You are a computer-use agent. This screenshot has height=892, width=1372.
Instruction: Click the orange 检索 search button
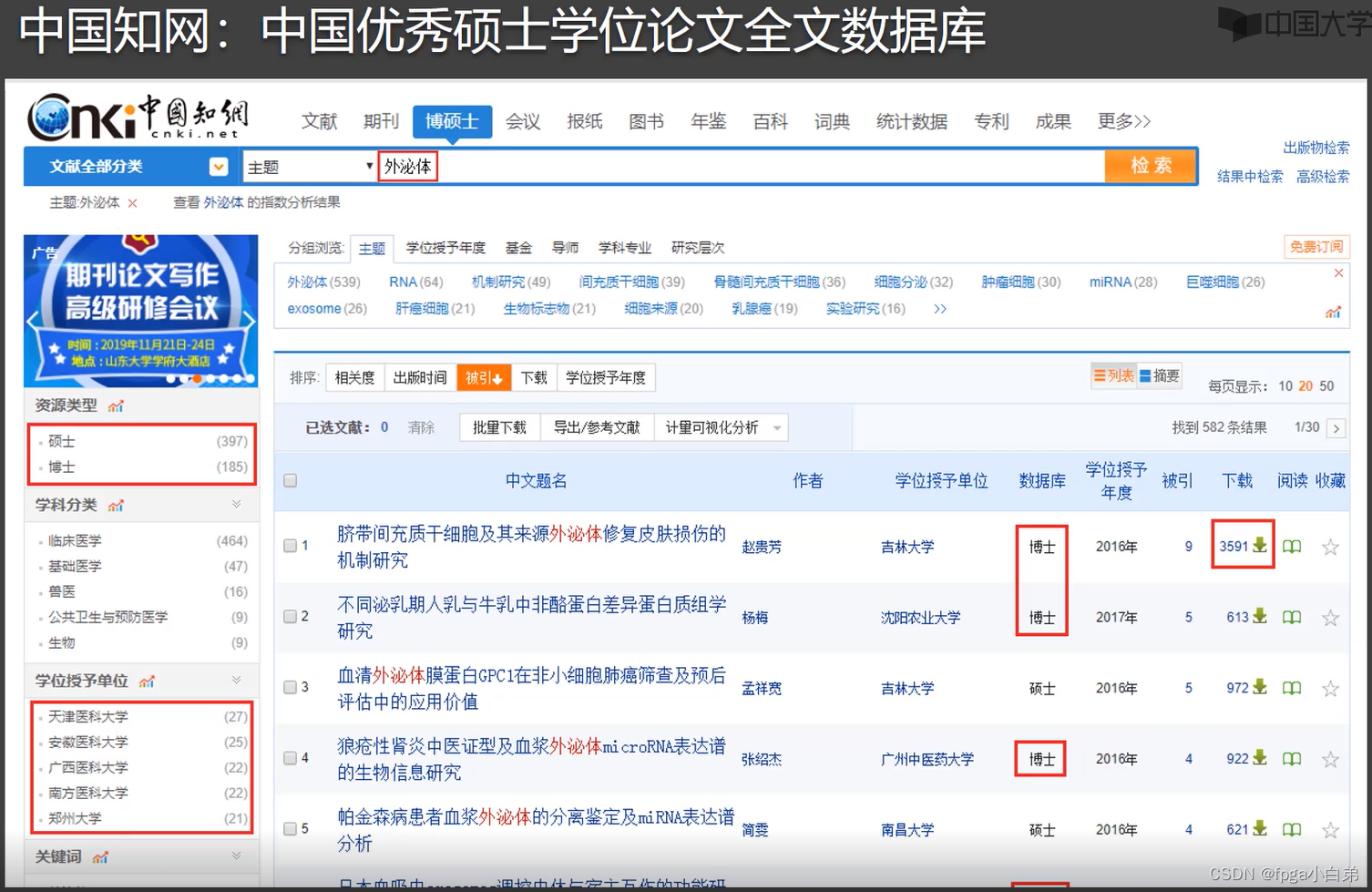pyautogui.click(x=1151, y=166)
